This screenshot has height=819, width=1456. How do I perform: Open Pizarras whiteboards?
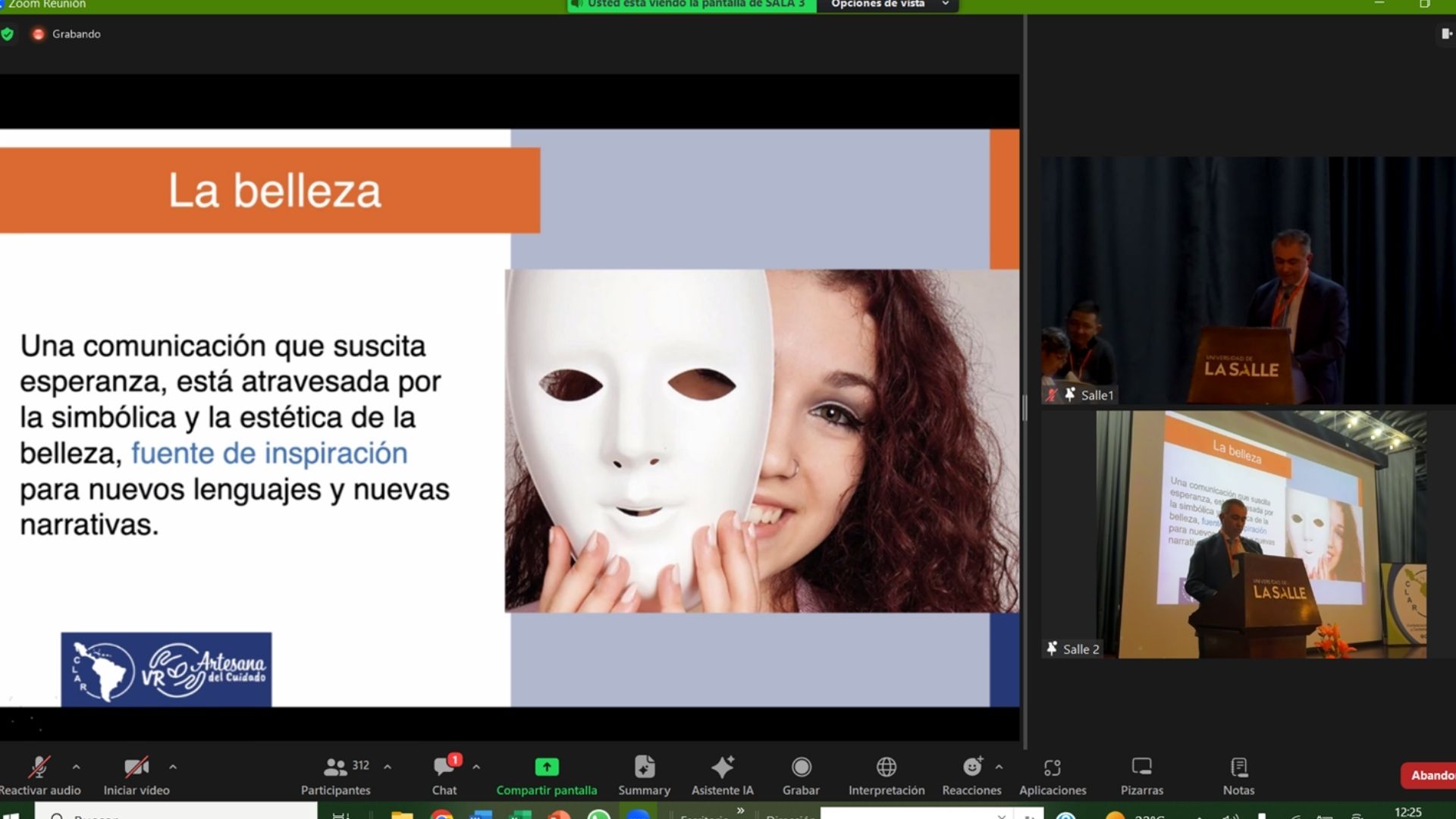1141,767
